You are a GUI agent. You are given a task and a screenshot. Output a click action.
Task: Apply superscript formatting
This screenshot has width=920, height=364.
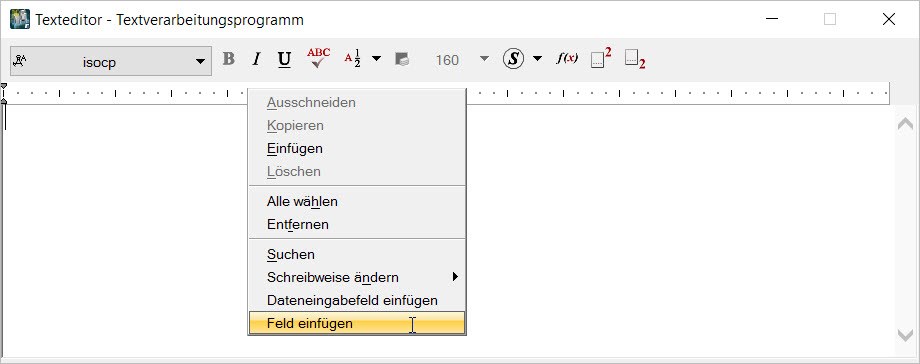pos(601,58)
